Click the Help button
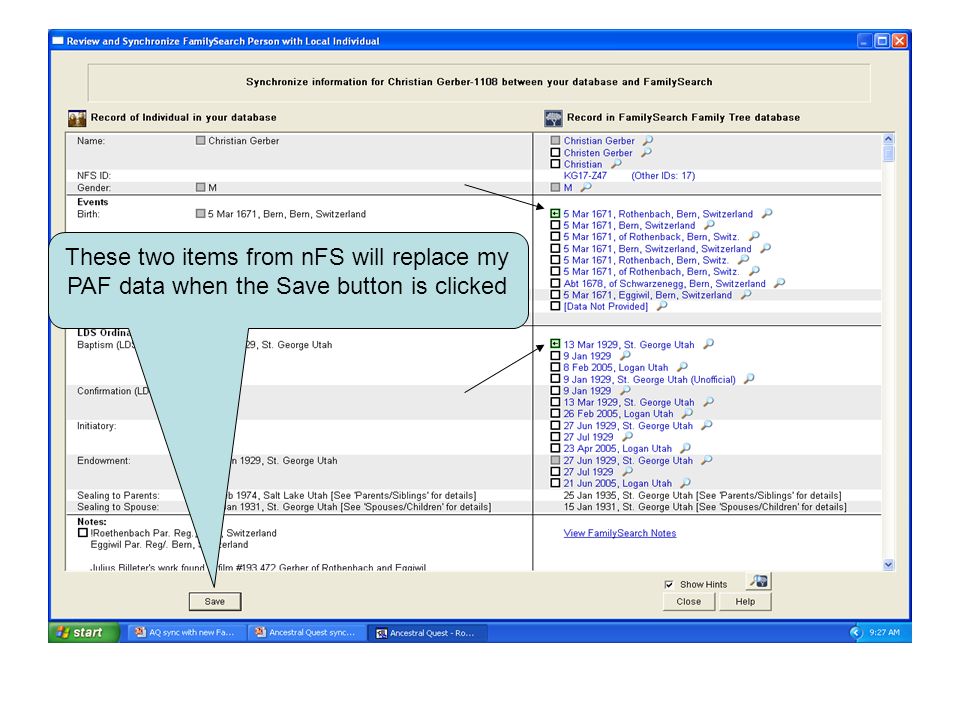This screenshot has height=720, width=960. (x=745, y=601)
